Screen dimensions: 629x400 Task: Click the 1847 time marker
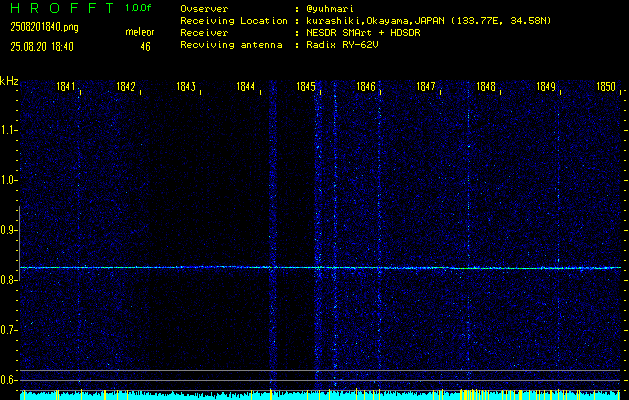[426, 86]
